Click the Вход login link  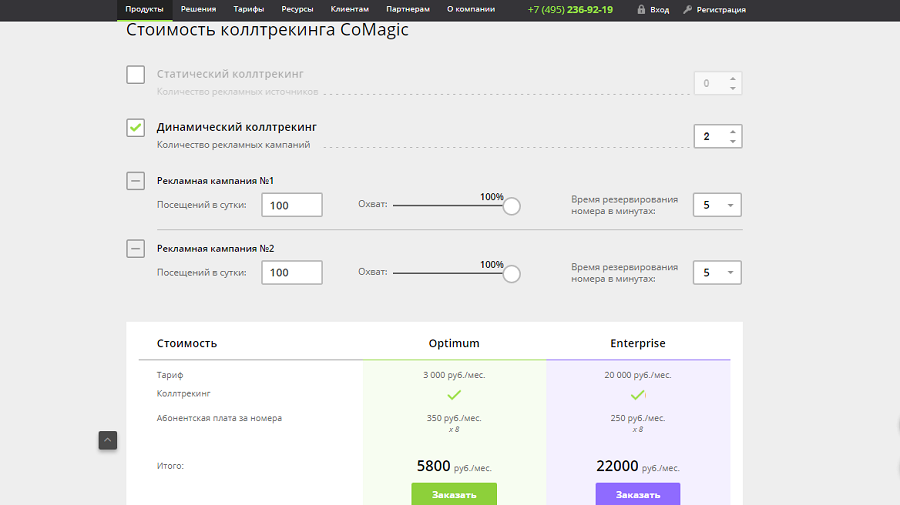coord(660,10)
